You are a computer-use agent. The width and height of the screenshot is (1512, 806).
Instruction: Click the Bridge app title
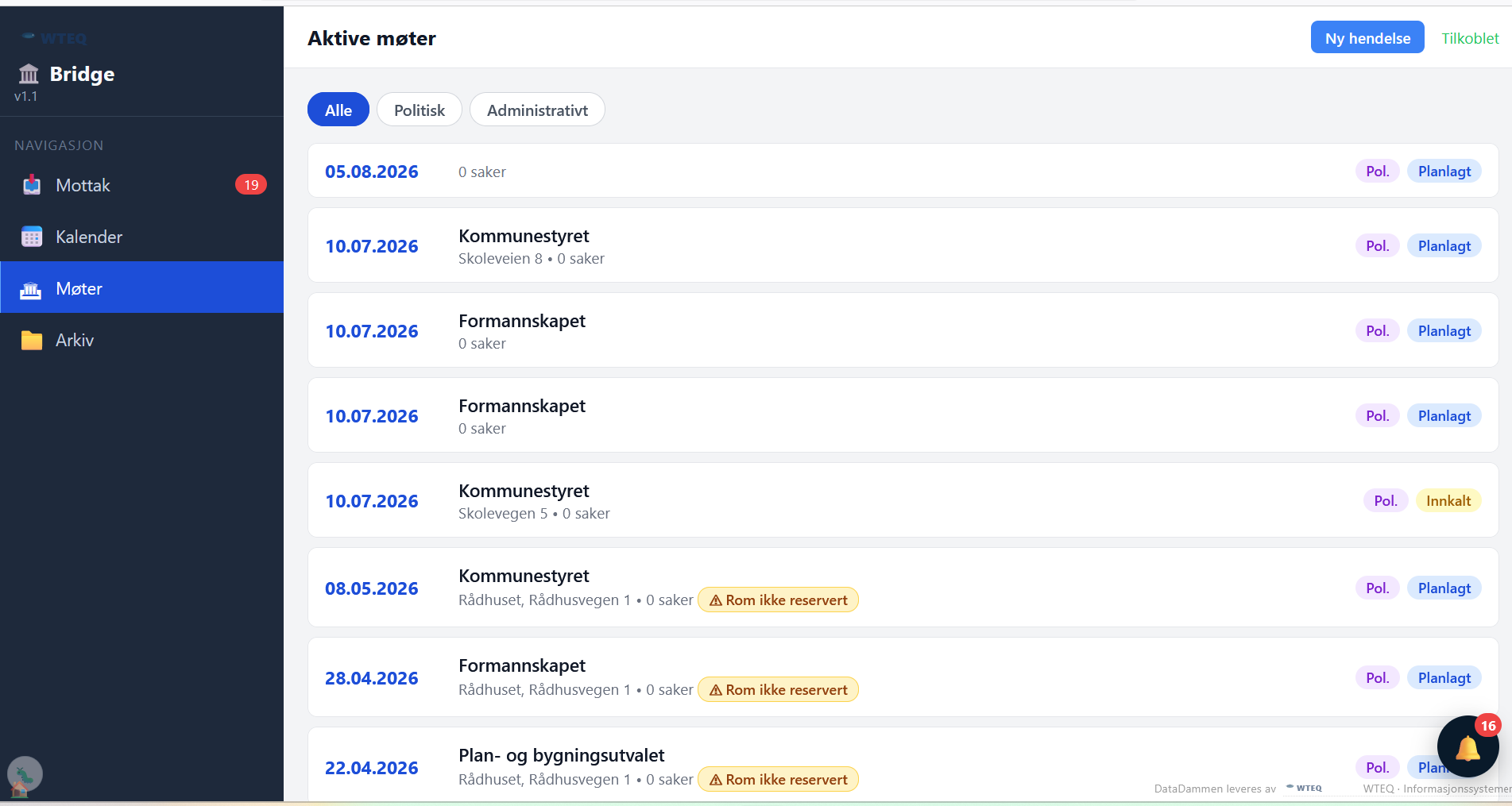[x=82, y=74]
